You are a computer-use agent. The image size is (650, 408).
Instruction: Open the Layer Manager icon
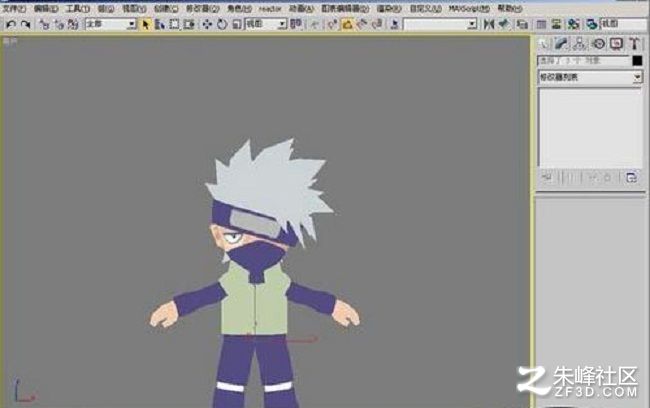(x=522, y=24)
